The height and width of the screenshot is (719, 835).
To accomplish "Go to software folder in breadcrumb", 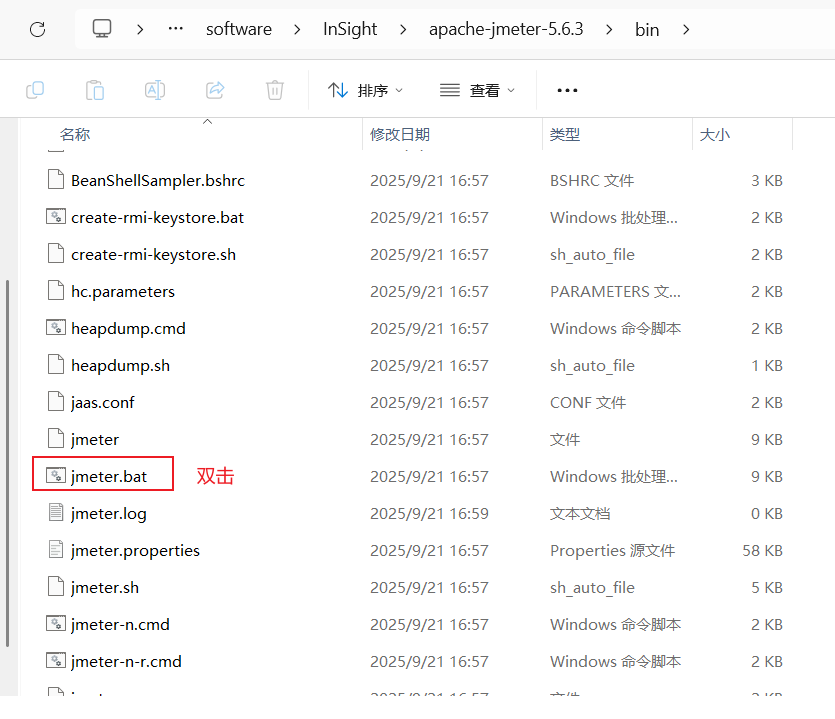I will 239,29.
